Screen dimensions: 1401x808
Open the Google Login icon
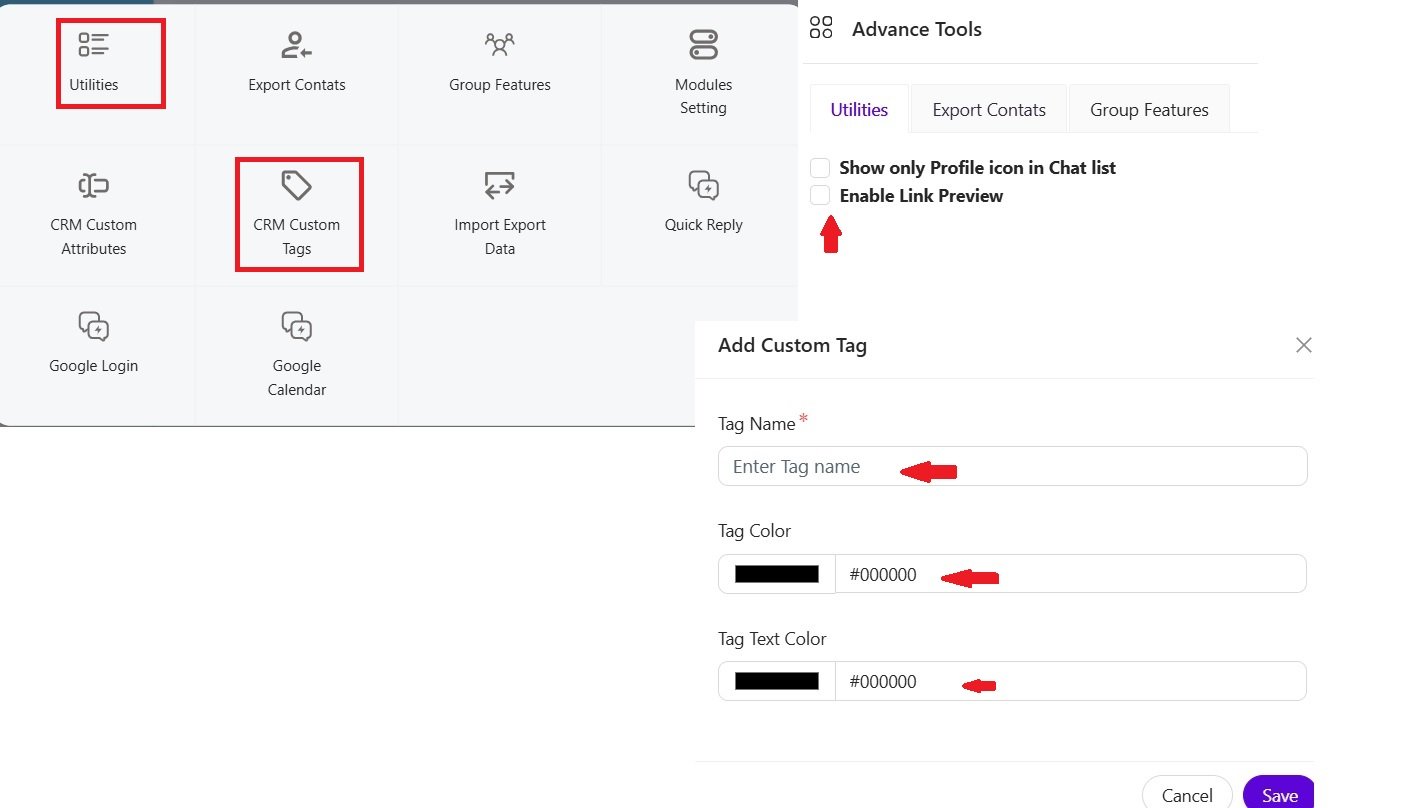click(94, 326)
